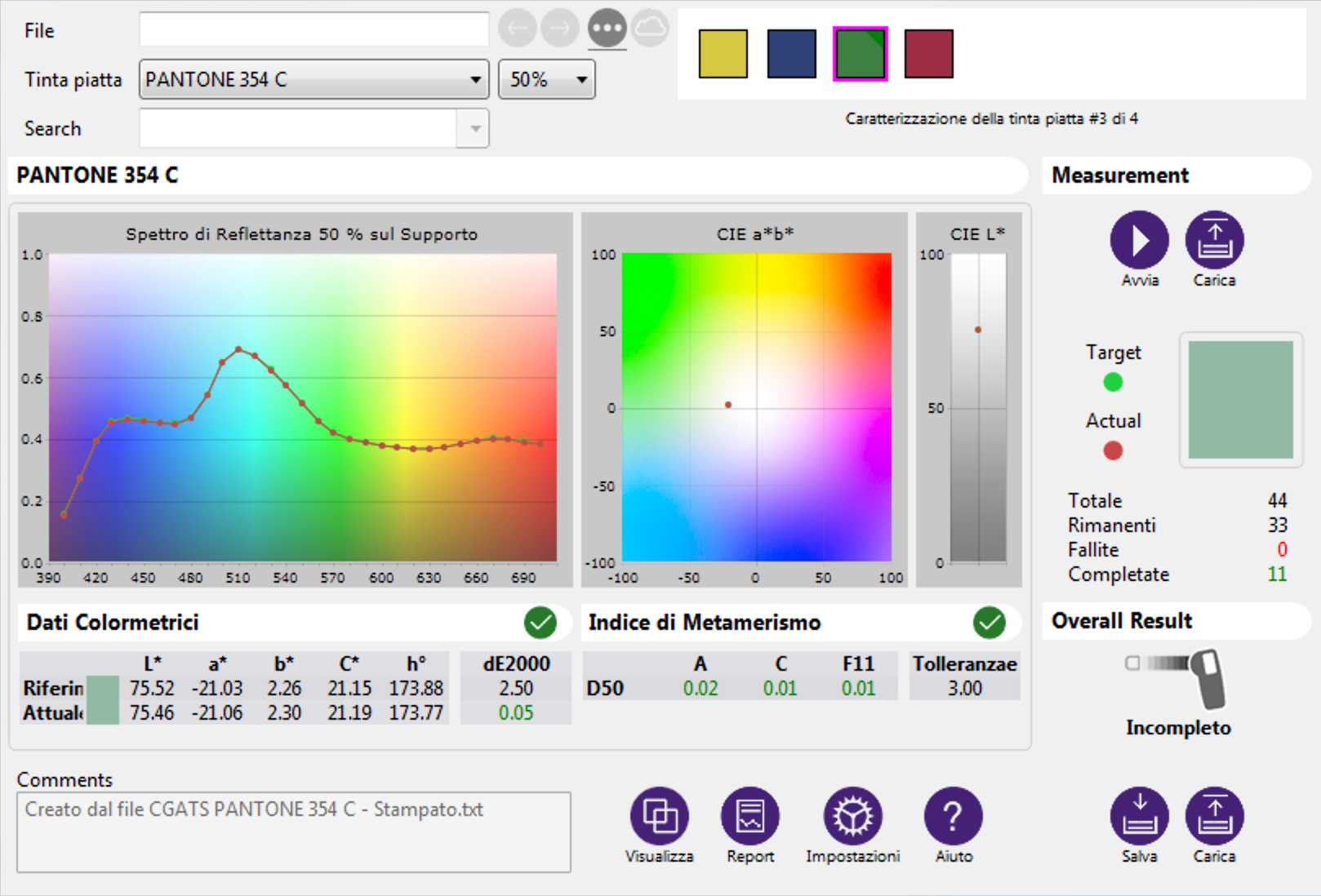Click the Indice di Metamerismo checkmark
1321x896 pixels.
(989, 623)
